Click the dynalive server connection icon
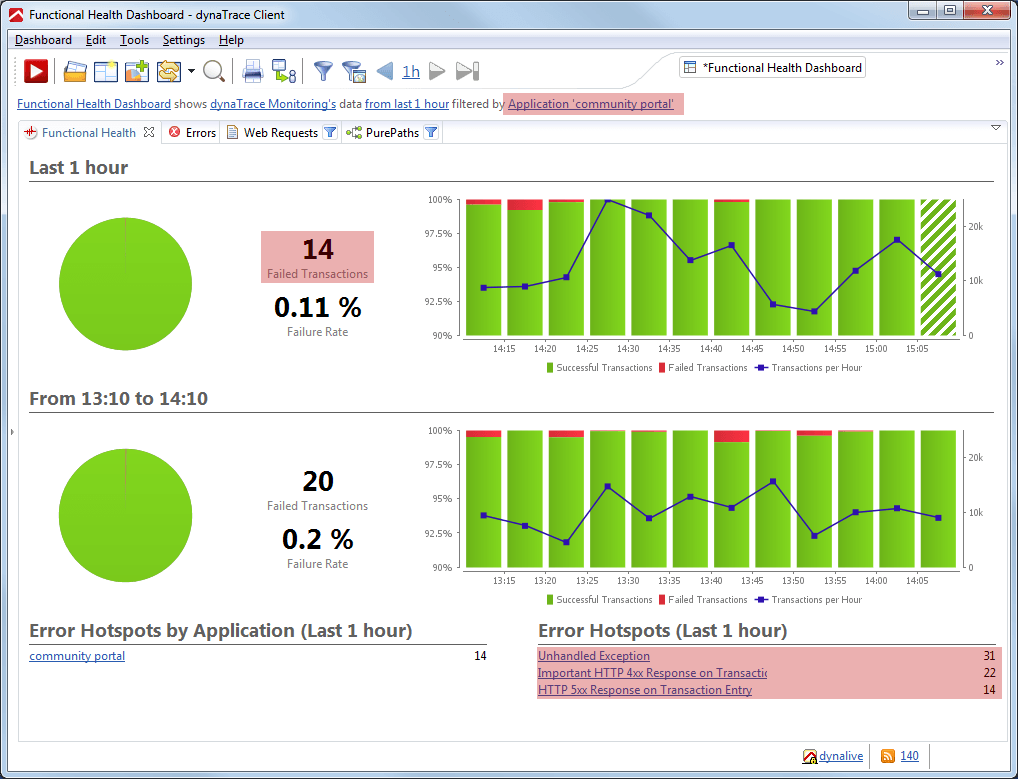 pyautogui.click(x=810, y=756)
